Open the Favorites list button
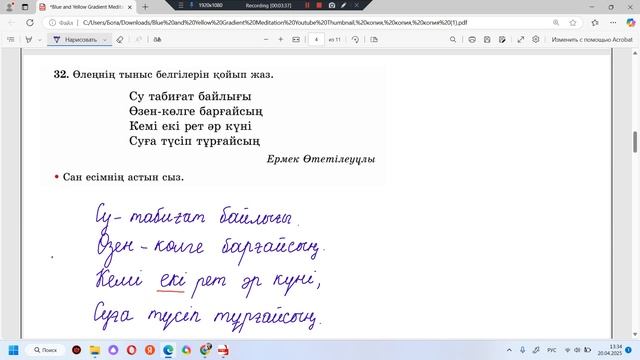640x360 pixels. (x=595, y=23)
